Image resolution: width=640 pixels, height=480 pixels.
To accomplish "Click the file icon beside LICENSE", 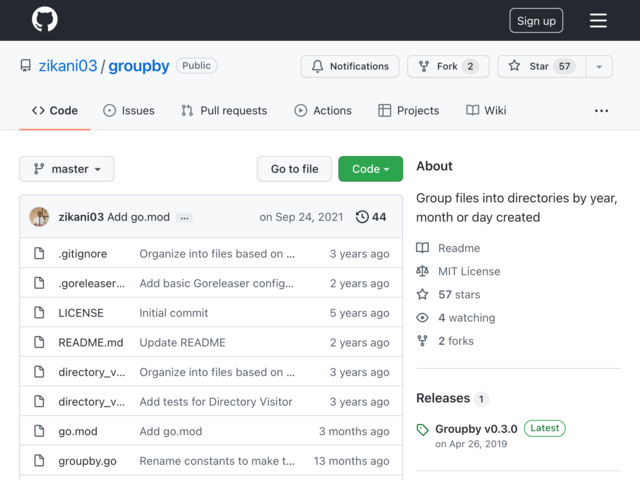I will point(39,313).
